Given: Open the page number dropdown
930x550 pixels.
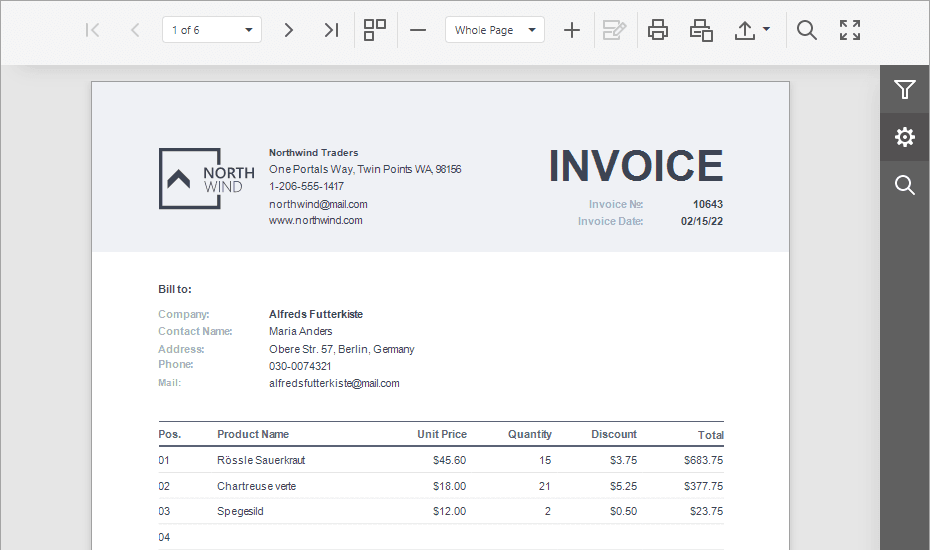Looking at the screenshot, I should [x=249, y=30].
